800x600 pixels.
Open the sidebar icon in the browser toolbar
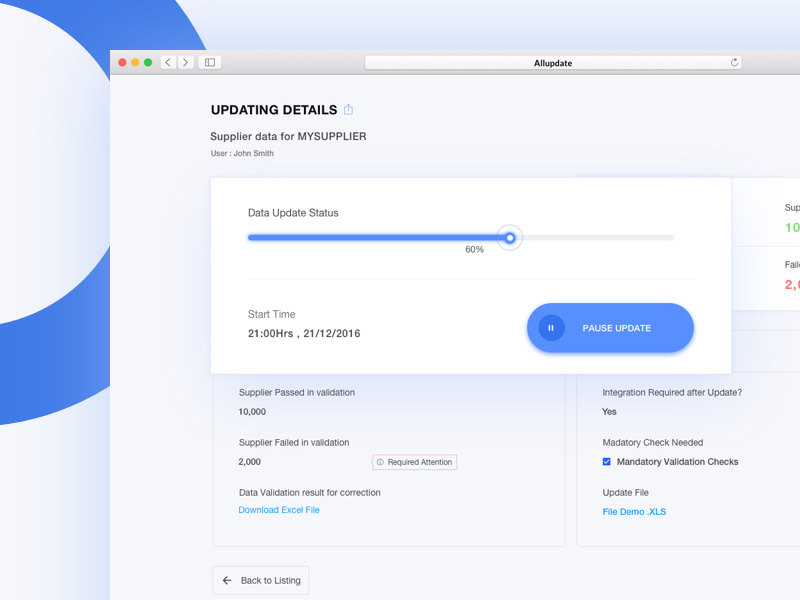pyautogui.click(x=210, y=62)
